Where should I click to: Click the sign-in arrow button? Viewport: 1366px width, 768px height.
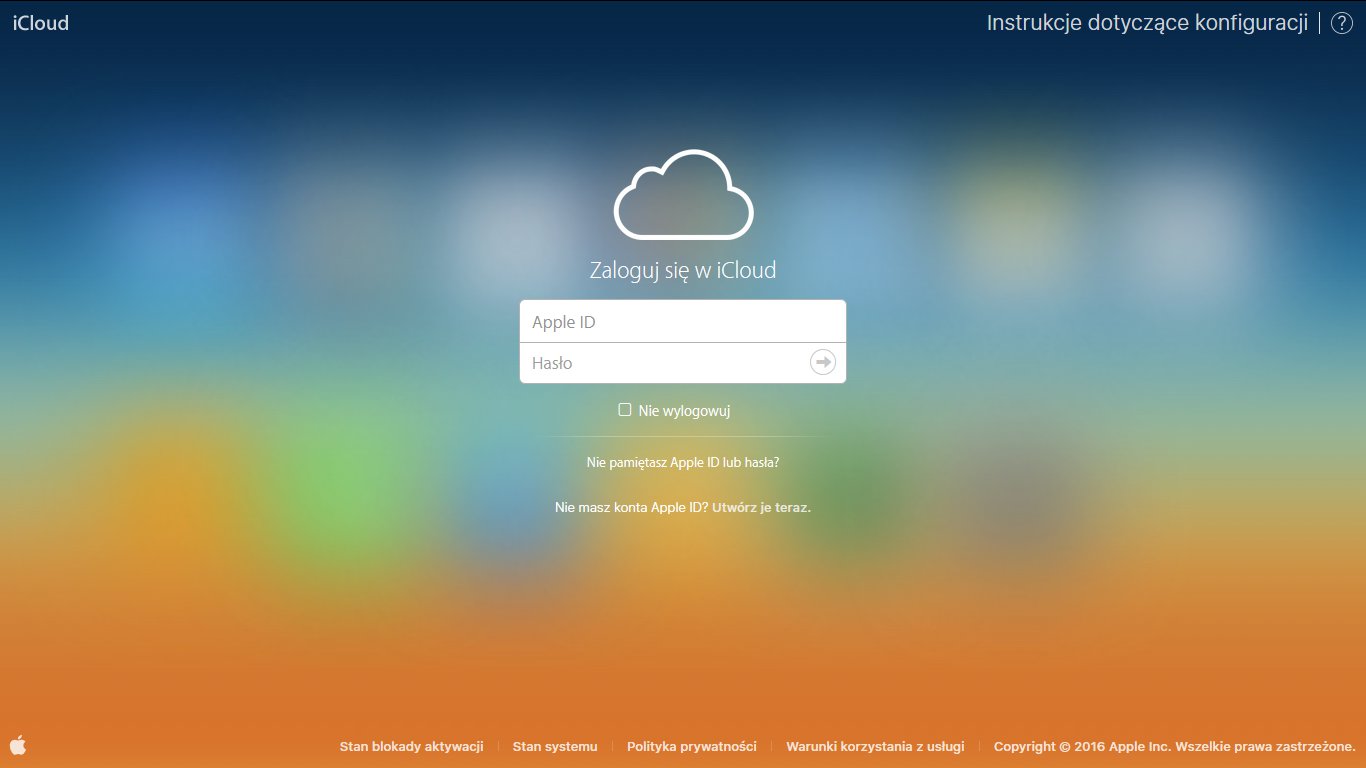tap(823, 362)
